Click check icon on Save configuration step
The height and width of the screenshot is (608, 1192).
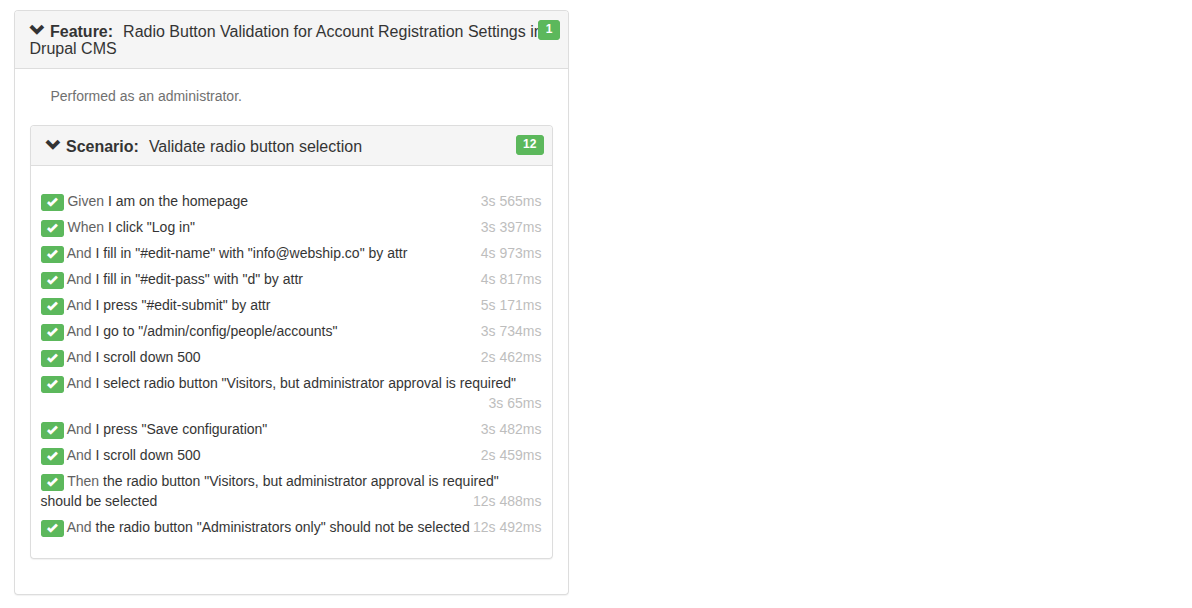click(x=52, y=430)
